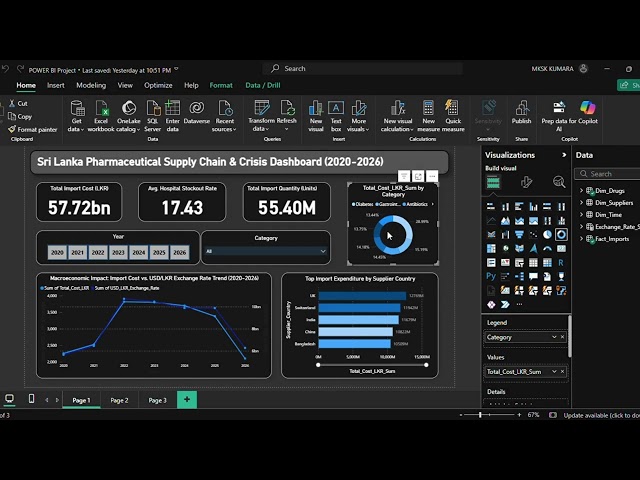Undo the last action
Screen dimensions: 640x480
click(5, 69)
